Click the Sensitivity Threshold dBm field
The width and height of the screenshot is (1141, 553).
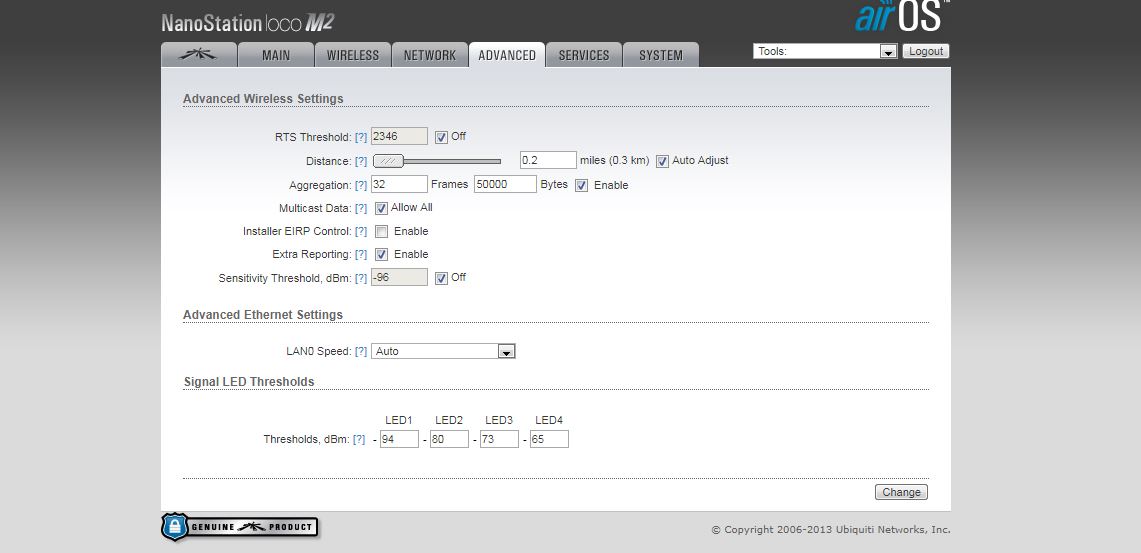pos(399,277)
